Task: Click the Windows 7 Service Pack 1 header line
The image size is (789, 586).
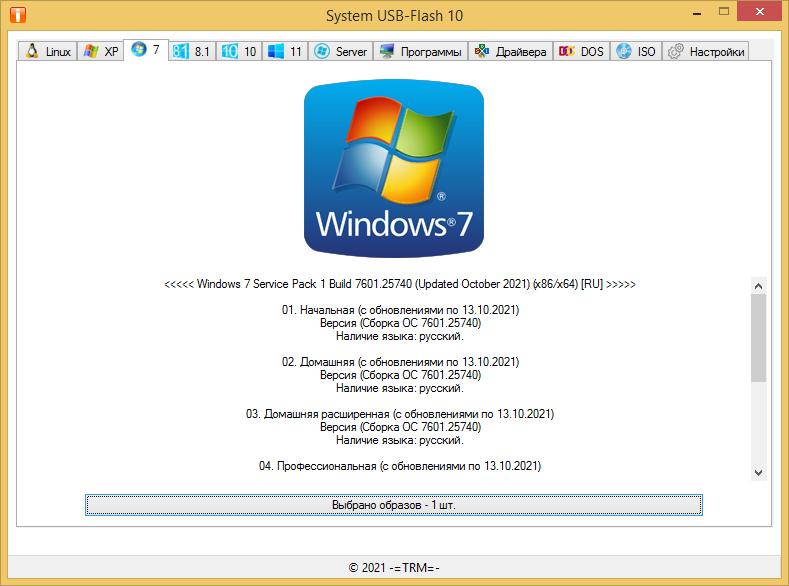Action: pos(400,284)
